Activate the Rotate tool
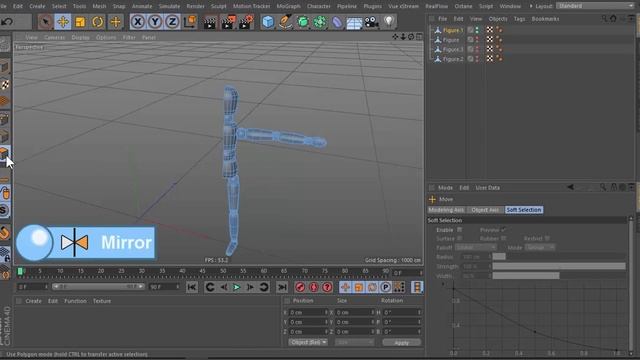 click(98, 22)
